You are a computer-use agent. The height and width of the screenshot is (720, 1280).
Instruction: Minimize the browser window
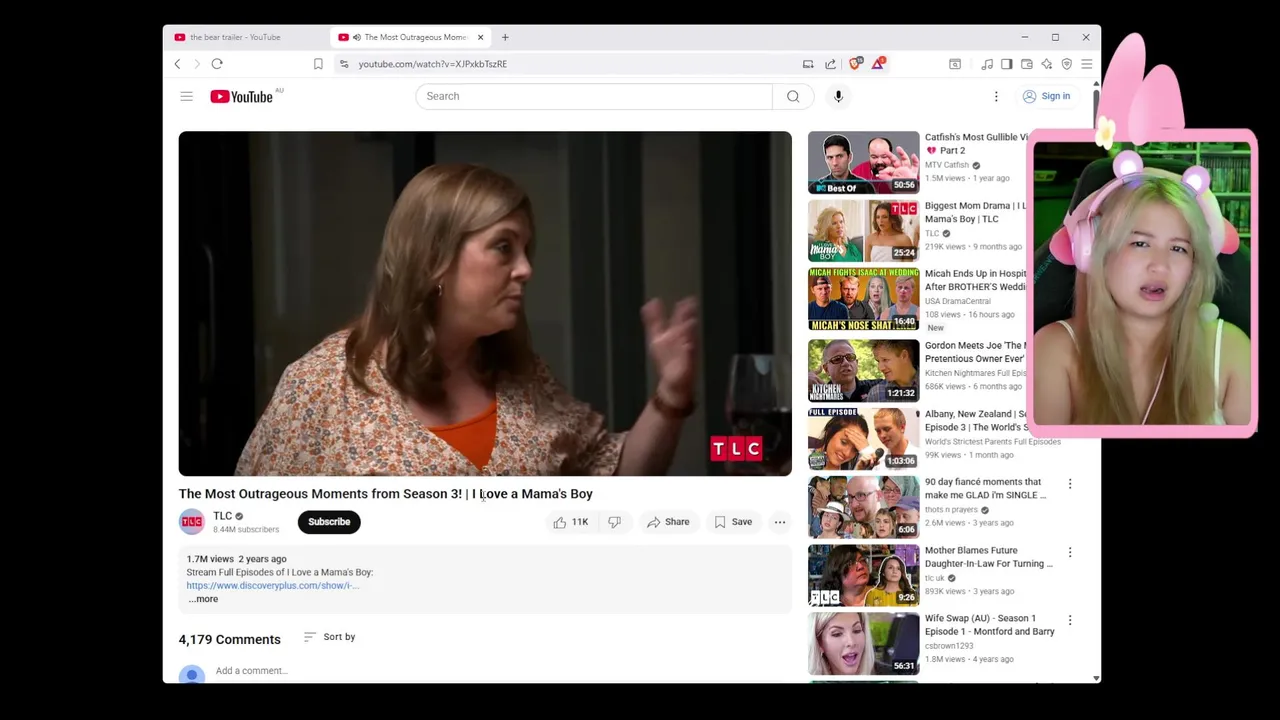point(1024,37)
